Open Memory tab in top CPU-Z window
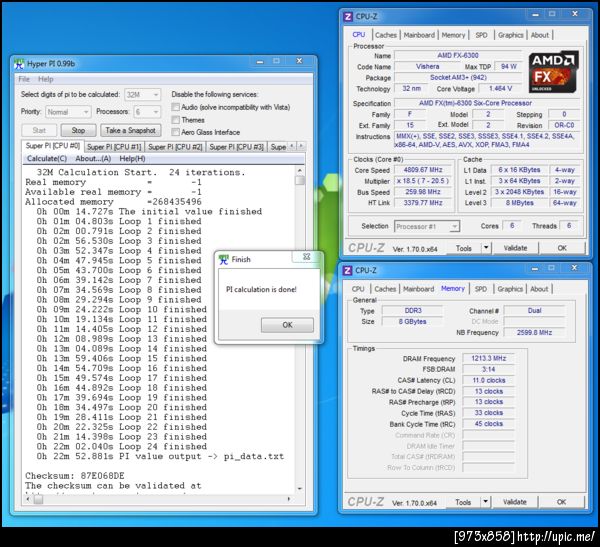The width and height of the screenshot is (600, 547). tap(453, 35)
